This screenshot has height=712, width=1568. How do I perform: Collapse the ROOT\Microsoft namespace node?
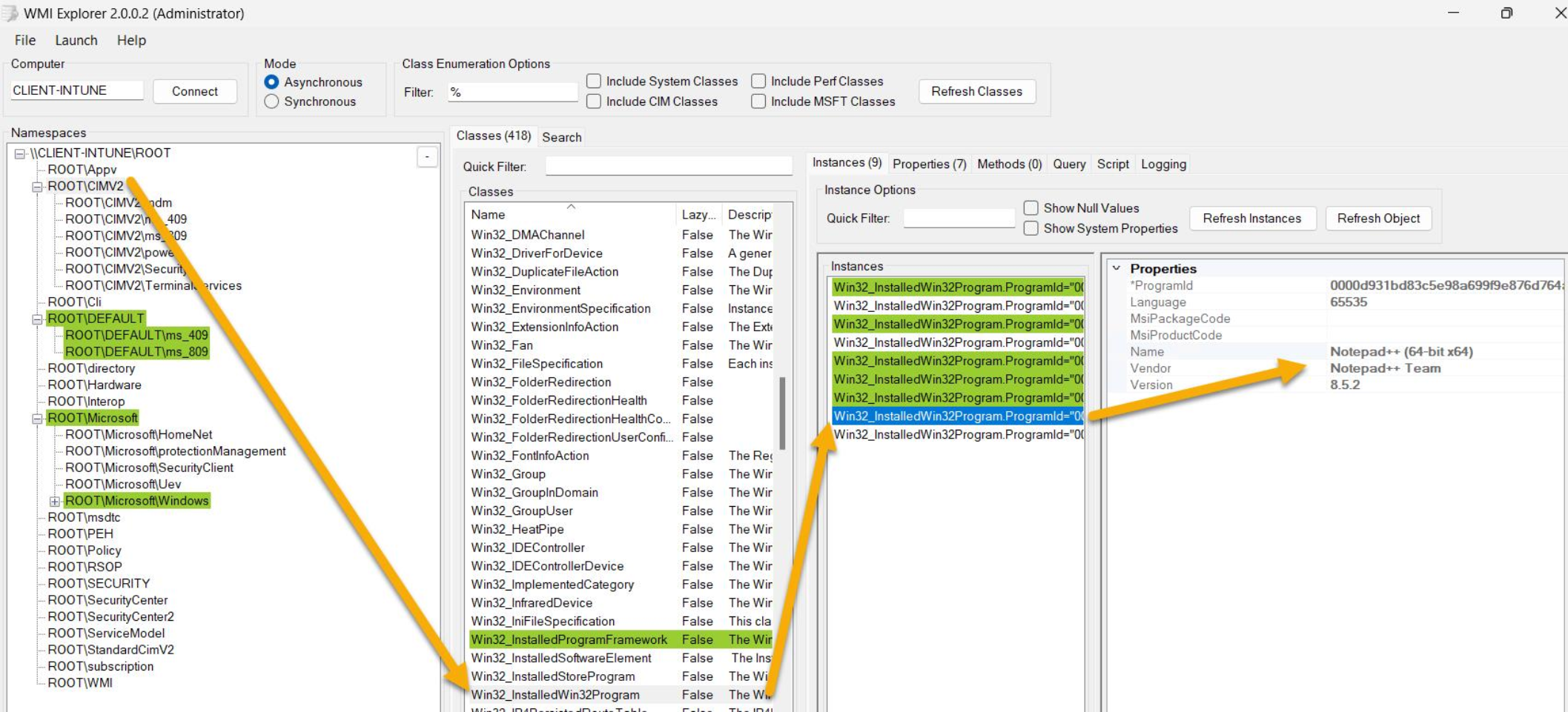point(37,419)
